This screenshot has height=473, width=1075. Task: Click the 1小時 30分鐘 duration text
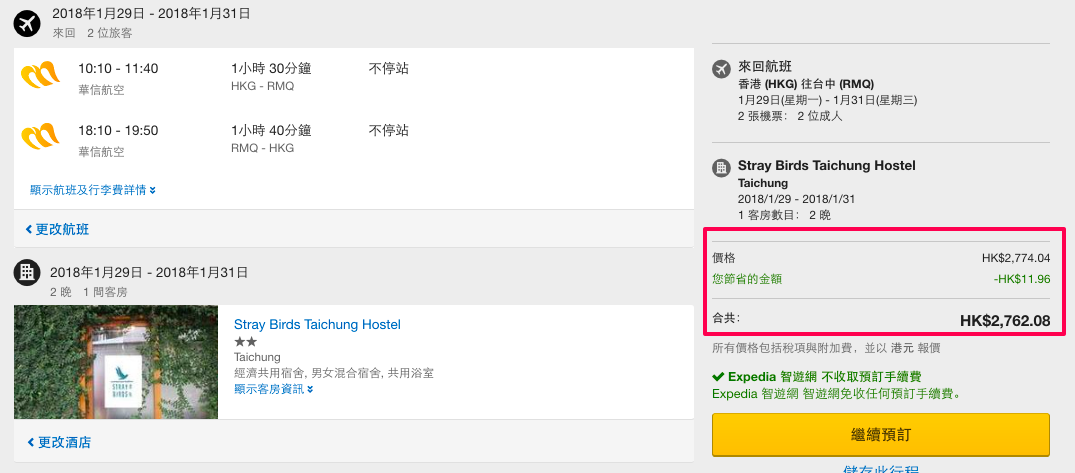click(x=271, y=69)
